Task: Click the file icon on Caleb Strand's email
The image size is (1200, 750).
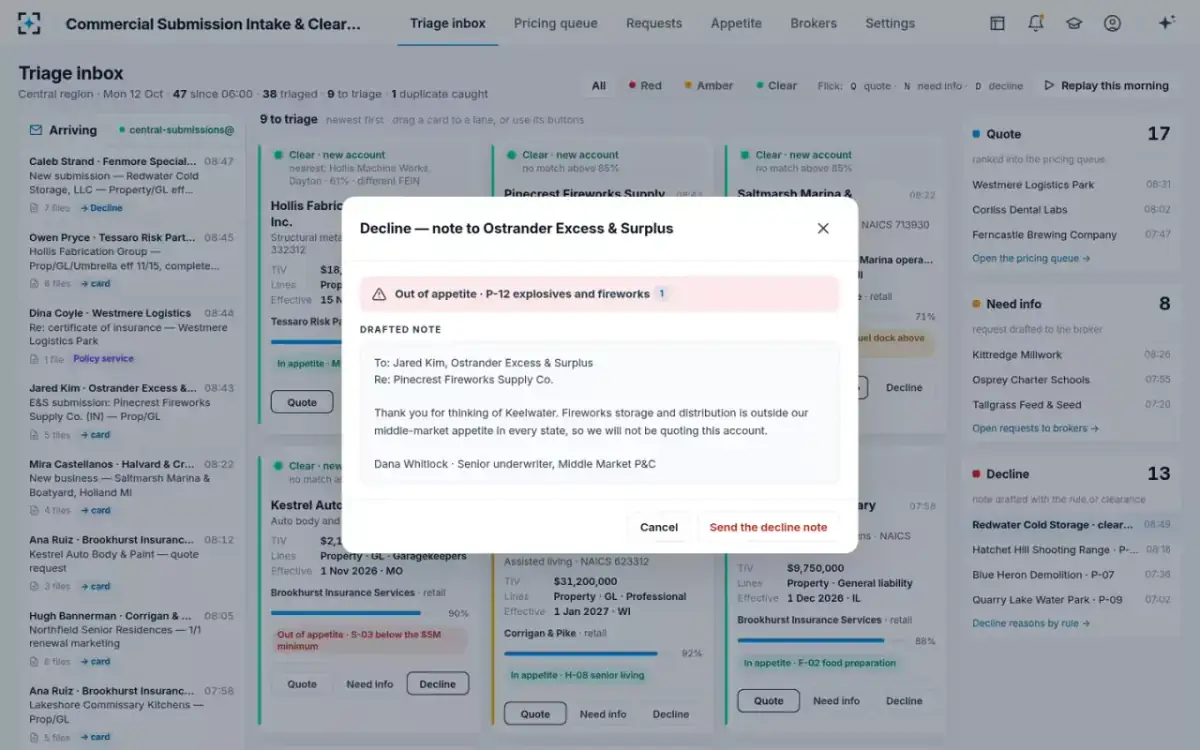Action: point(34,208)
